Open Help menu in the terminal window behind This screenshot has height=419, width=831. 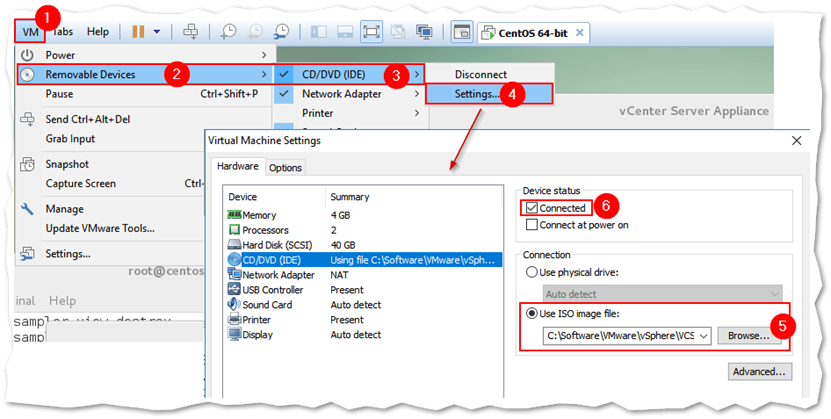(x=63, y=301)
